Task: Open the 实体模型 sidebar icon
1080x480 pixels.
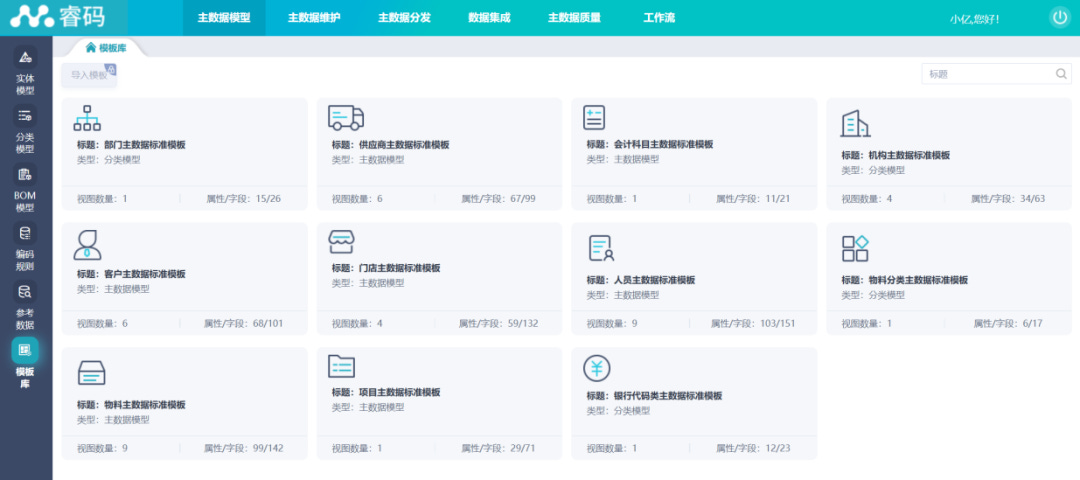Action: [x=25, y=56]
